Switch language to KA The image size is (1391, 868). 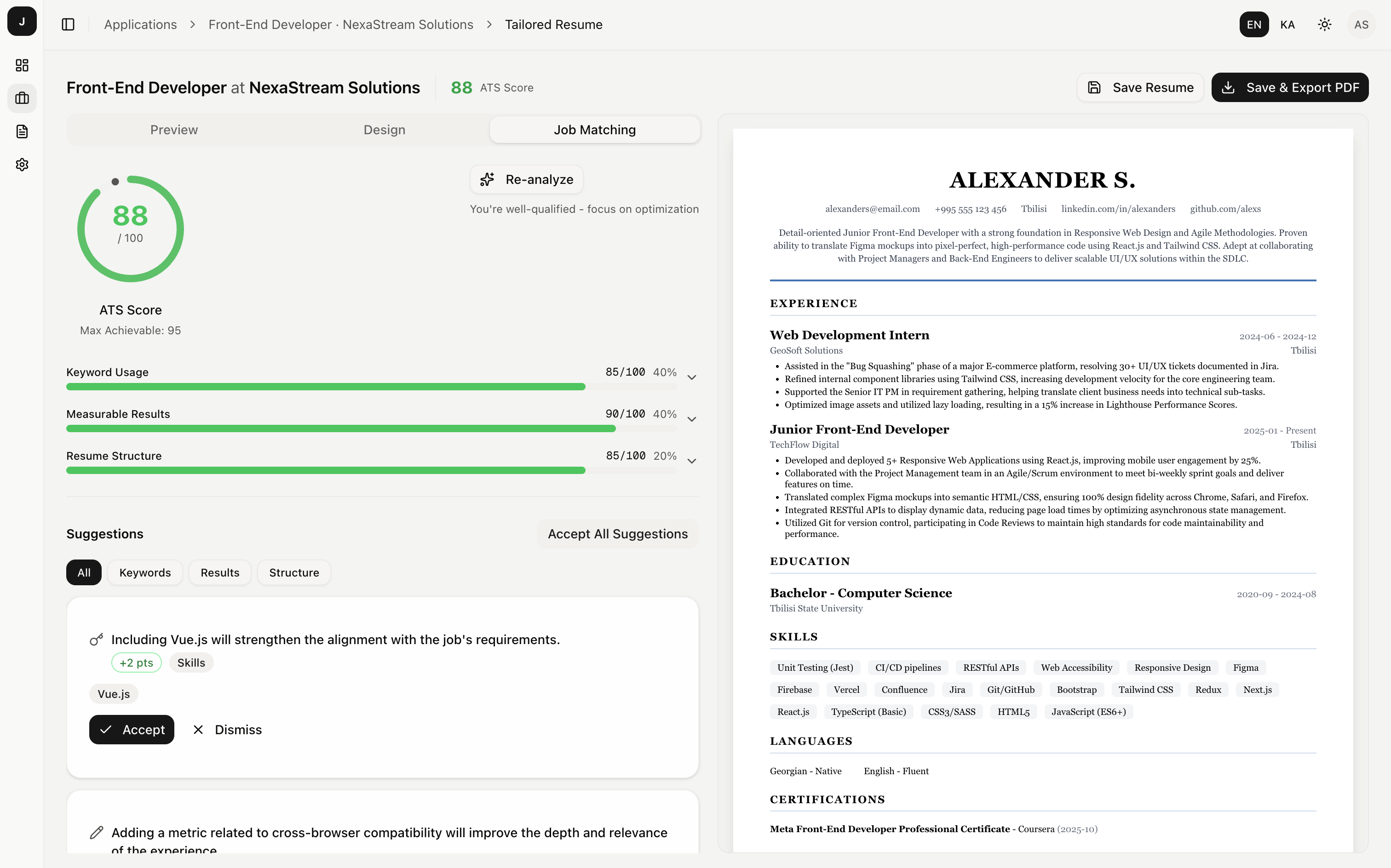coord(1287,24)
